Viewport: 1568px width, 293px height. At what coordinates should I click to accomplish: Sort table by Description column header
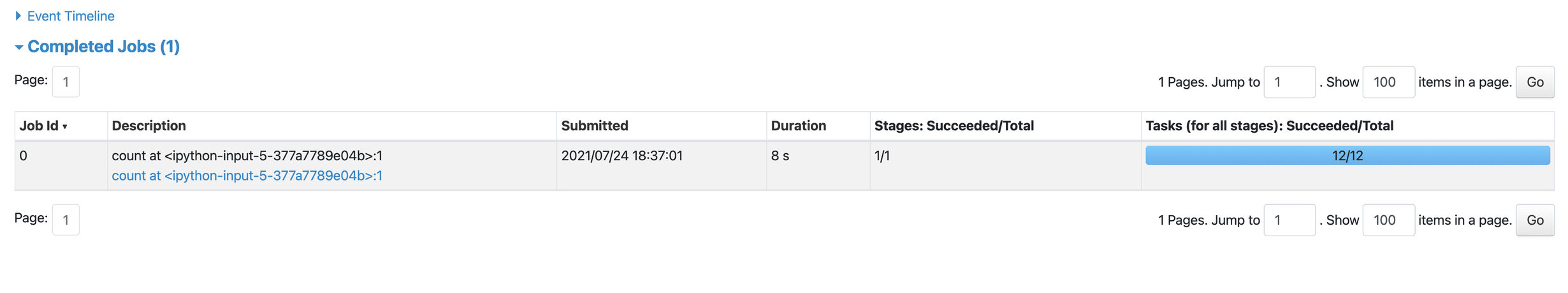pos(149,126)
